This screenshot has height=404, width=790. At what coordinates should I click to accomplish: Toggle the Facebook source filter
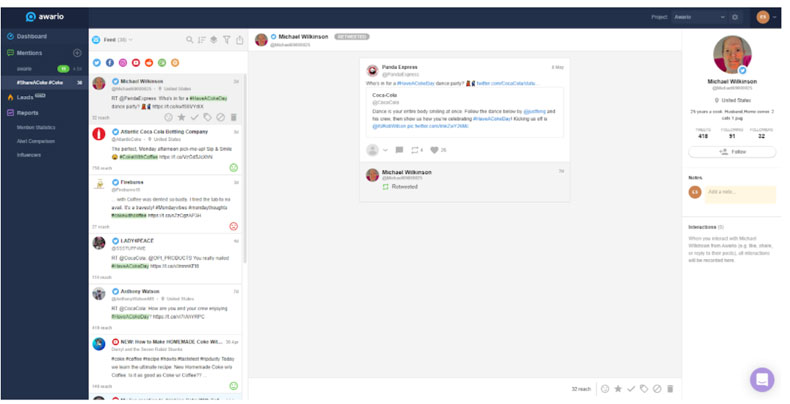click(x=110, y=63)
